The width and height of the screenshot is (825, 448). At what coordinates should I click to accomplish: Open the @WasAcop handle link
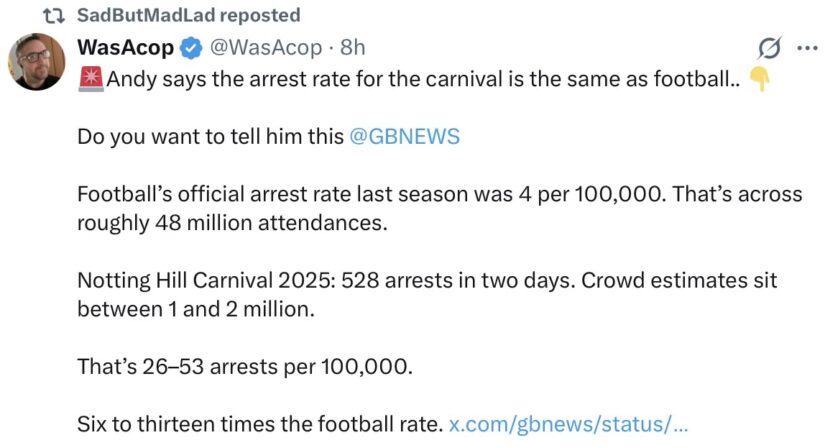[x=266, y=47]
